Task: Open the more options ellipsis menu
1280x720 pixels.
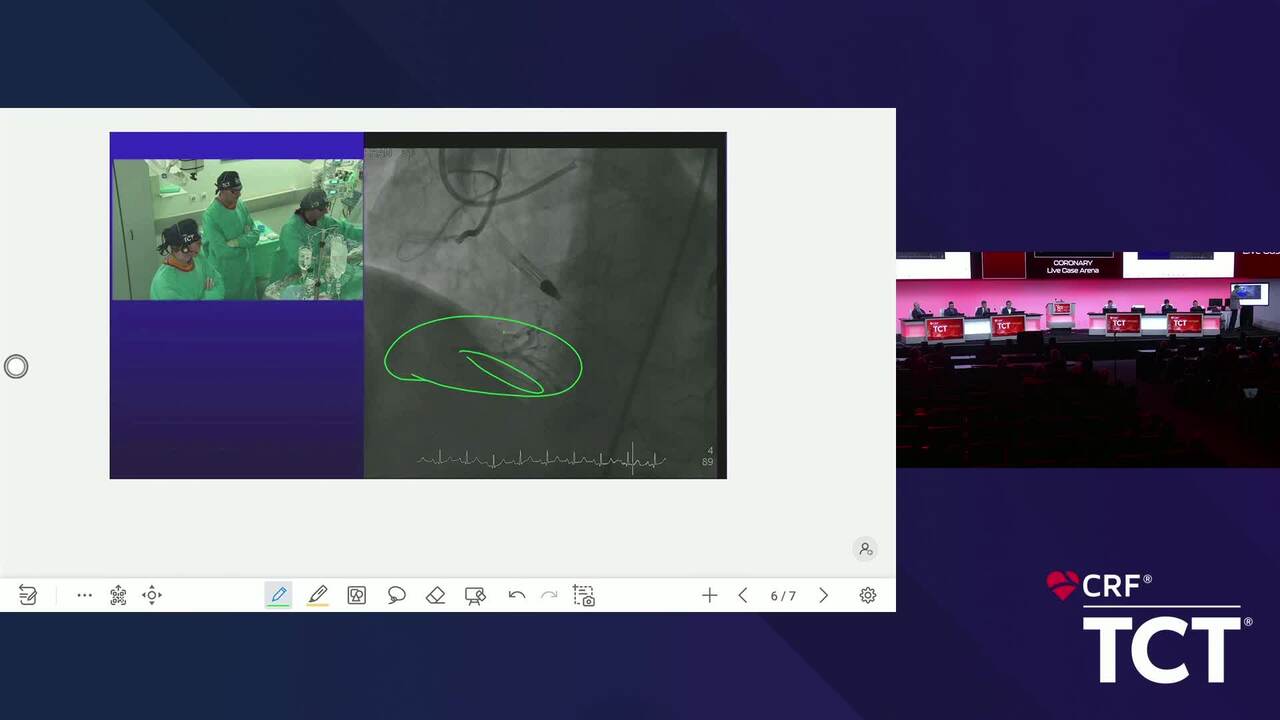Action: tap(85, 595)
